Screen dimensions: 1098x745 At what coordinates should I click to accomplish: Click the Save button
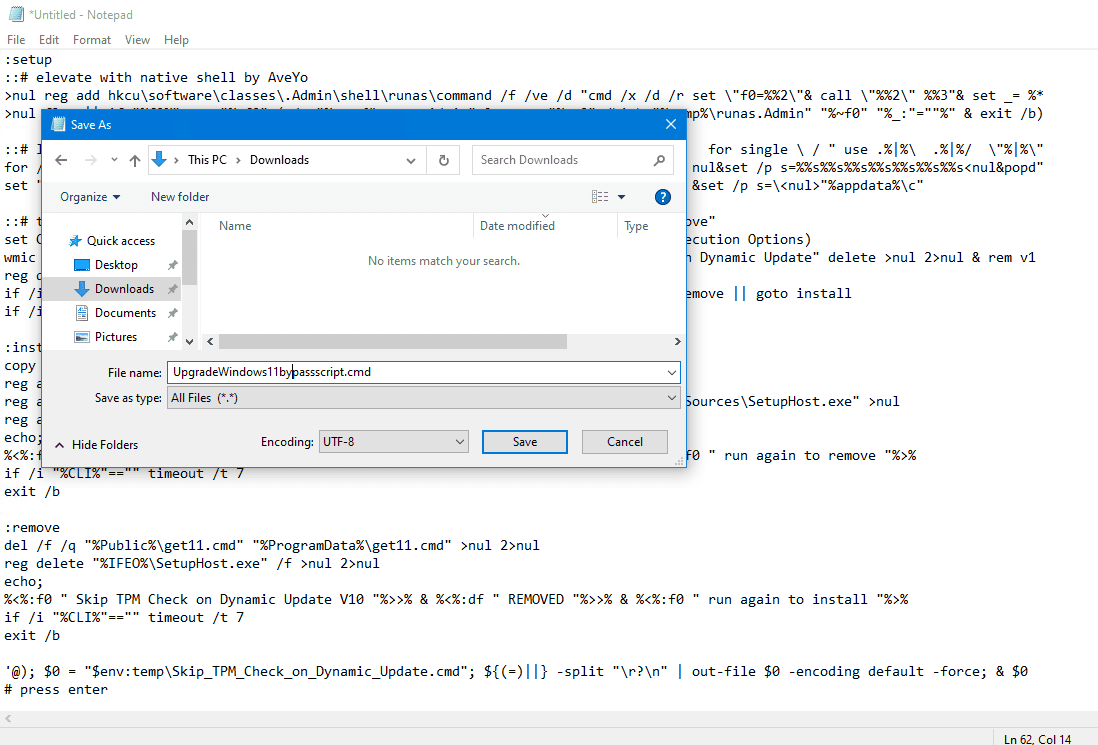[524, 441]
